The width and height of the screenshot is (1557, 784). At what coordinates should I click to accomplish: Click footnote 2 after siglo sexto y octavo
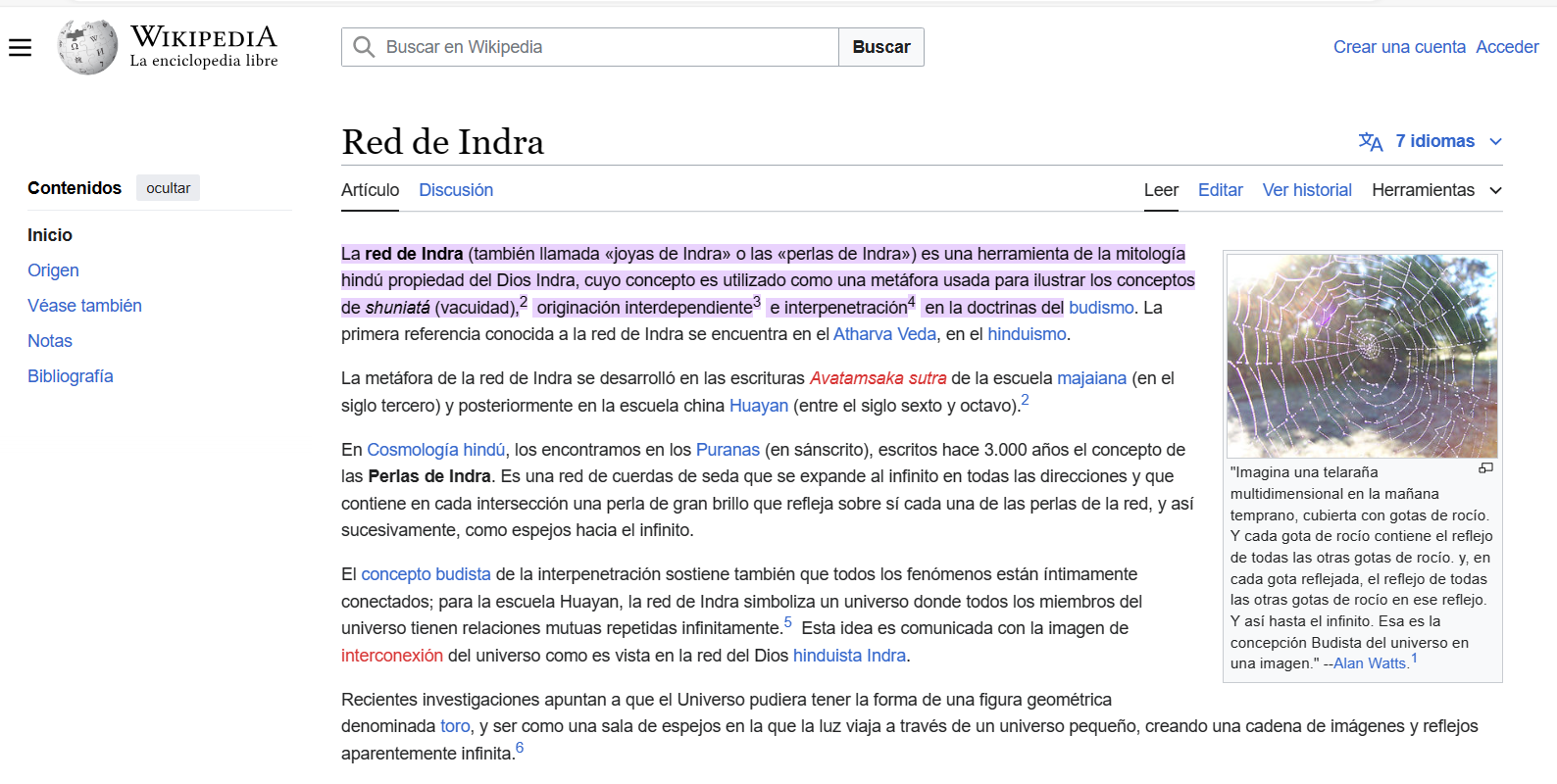coord(1025,400)
